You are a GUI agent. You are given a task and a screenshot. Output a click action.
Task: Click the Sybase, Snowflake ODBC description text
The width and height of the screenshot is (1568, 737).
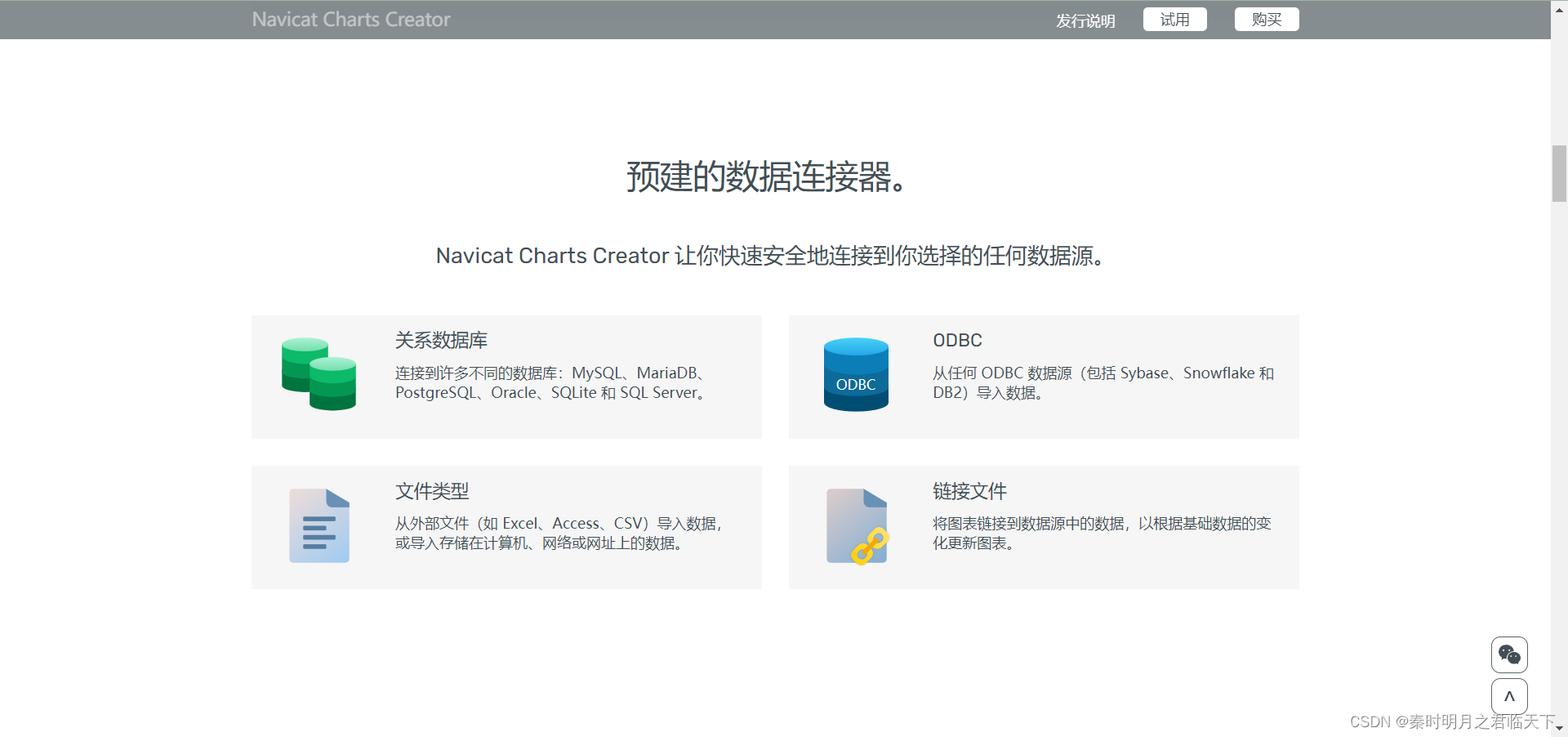pyautogui.click(x=1103, y=383)
